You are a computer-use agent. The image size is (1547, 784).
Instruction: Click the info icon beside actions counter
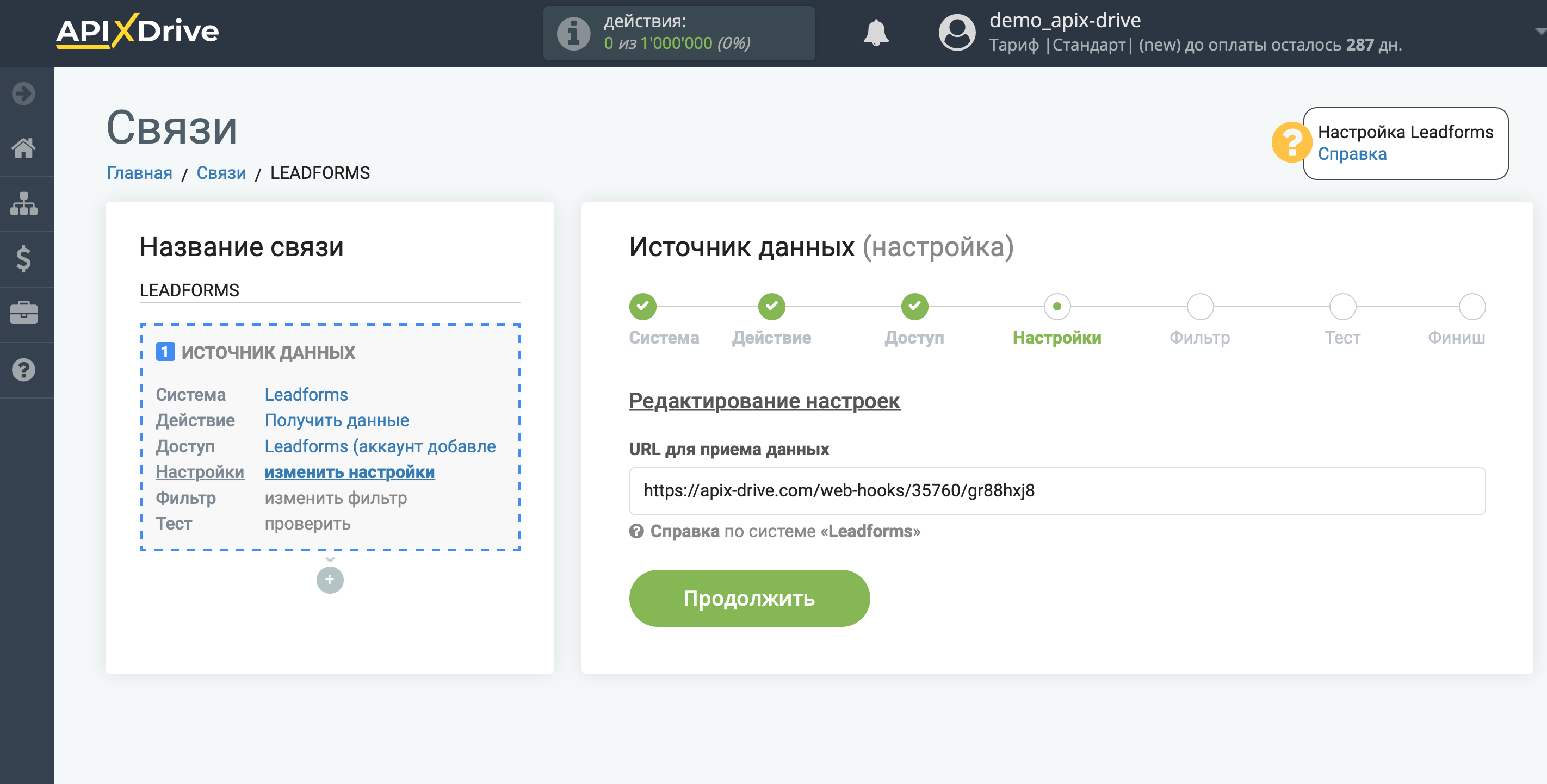(573, 34)
